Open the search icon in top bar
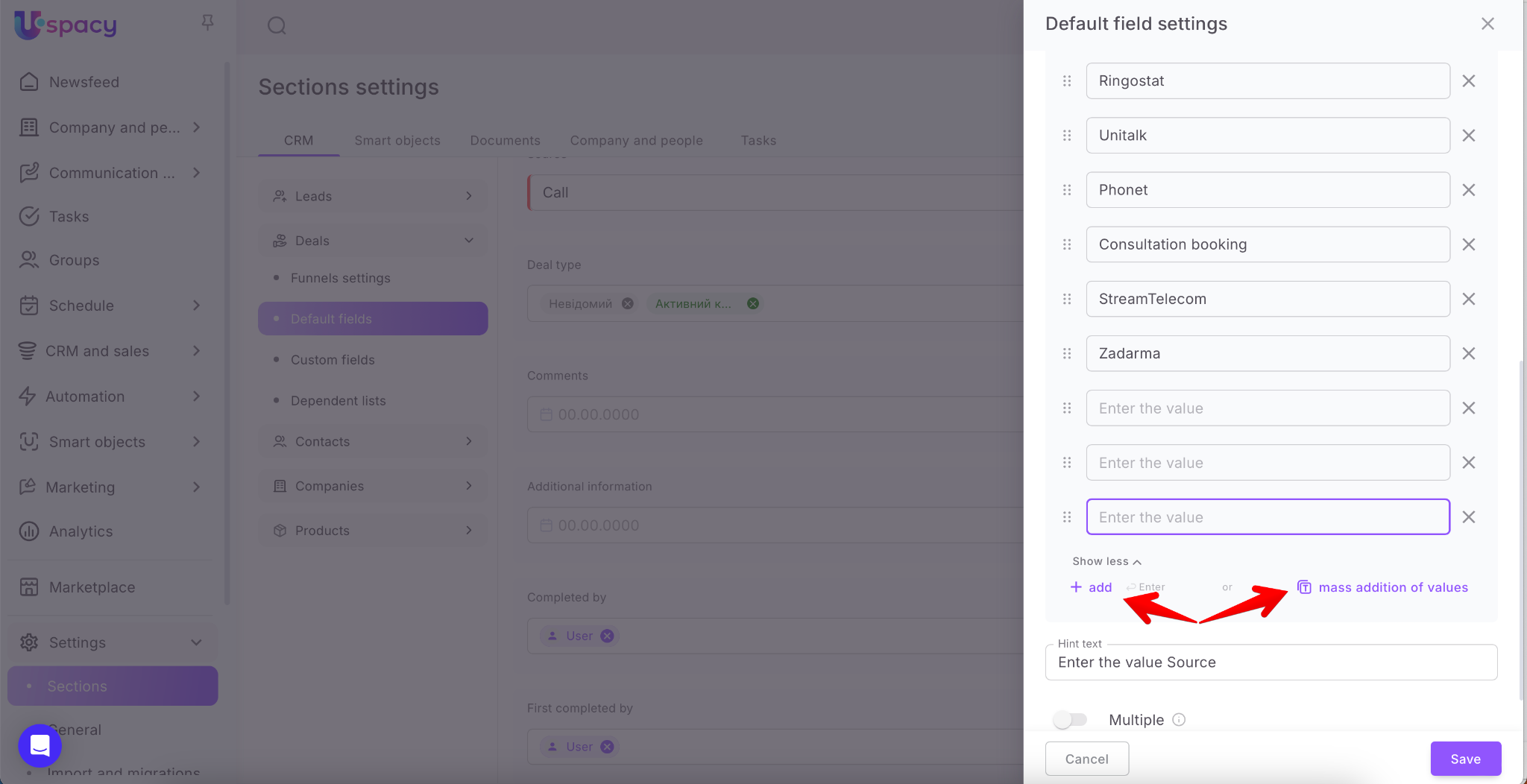The width and height of the screenshot is (1527, 784). 277,26
